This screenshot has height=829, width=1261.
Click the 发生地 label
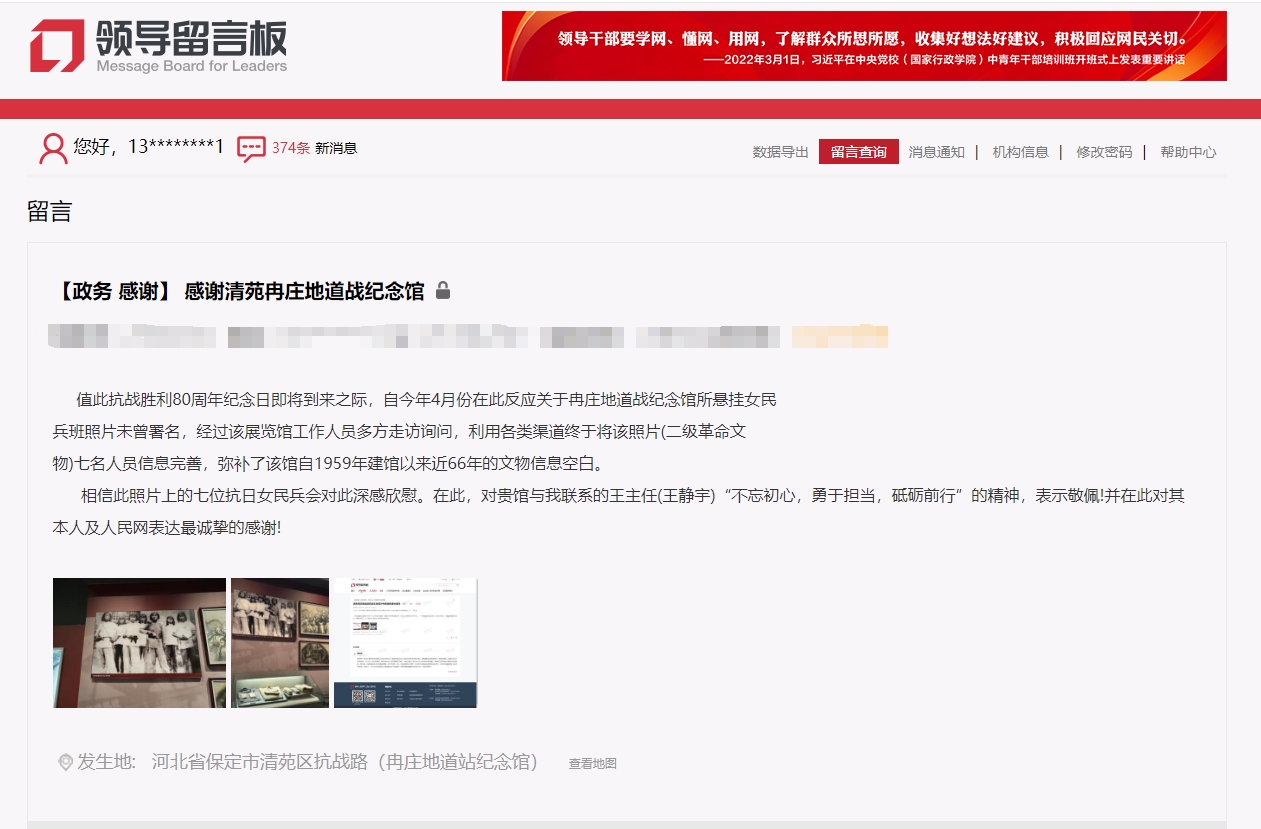(106, 762)
